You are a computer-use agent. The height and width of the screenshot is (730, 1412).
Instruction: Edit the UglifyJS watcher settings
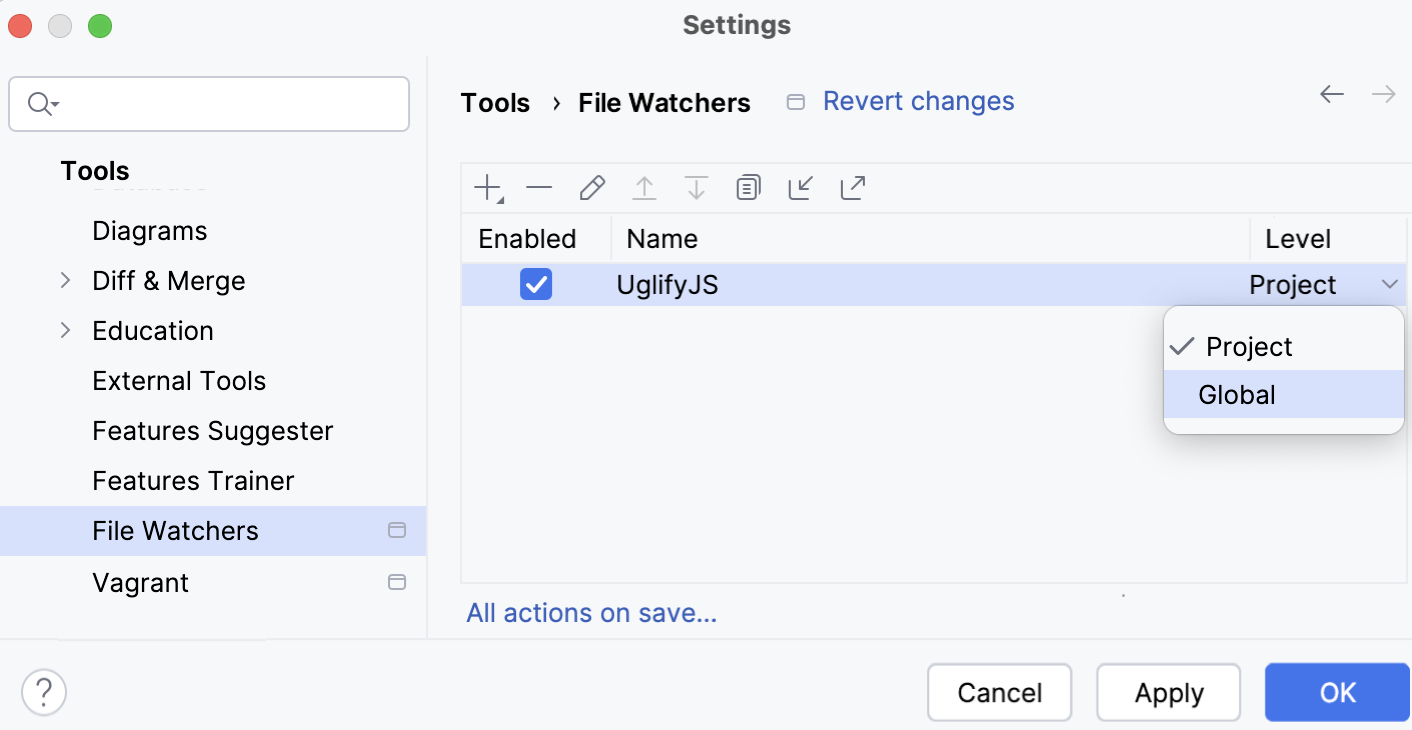(x=592, y=187)
